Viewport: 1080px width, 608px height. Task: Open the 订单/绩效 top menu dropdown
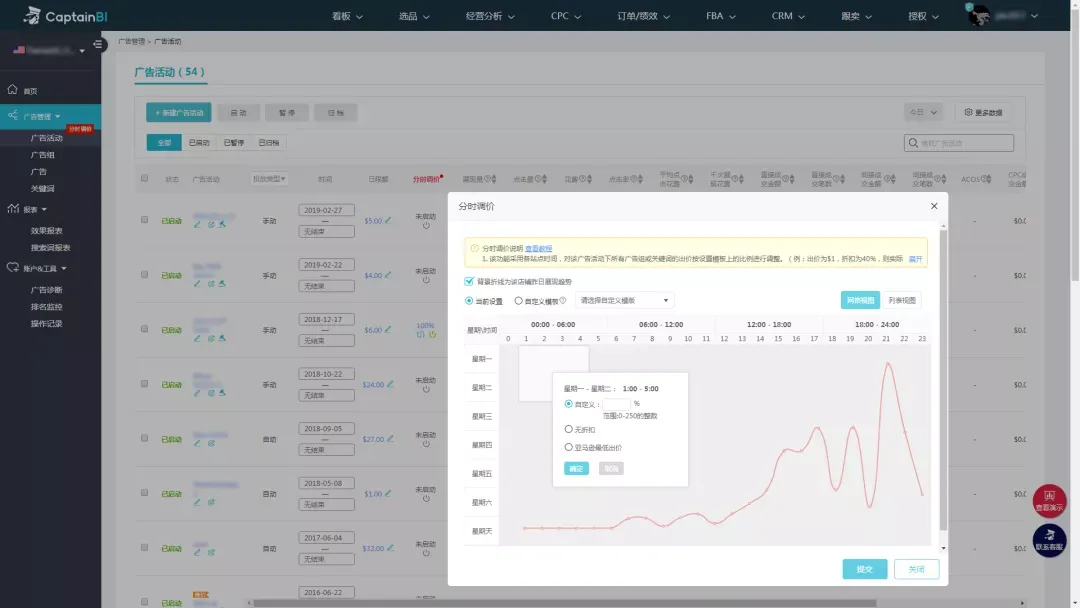(x=643, y=16)
